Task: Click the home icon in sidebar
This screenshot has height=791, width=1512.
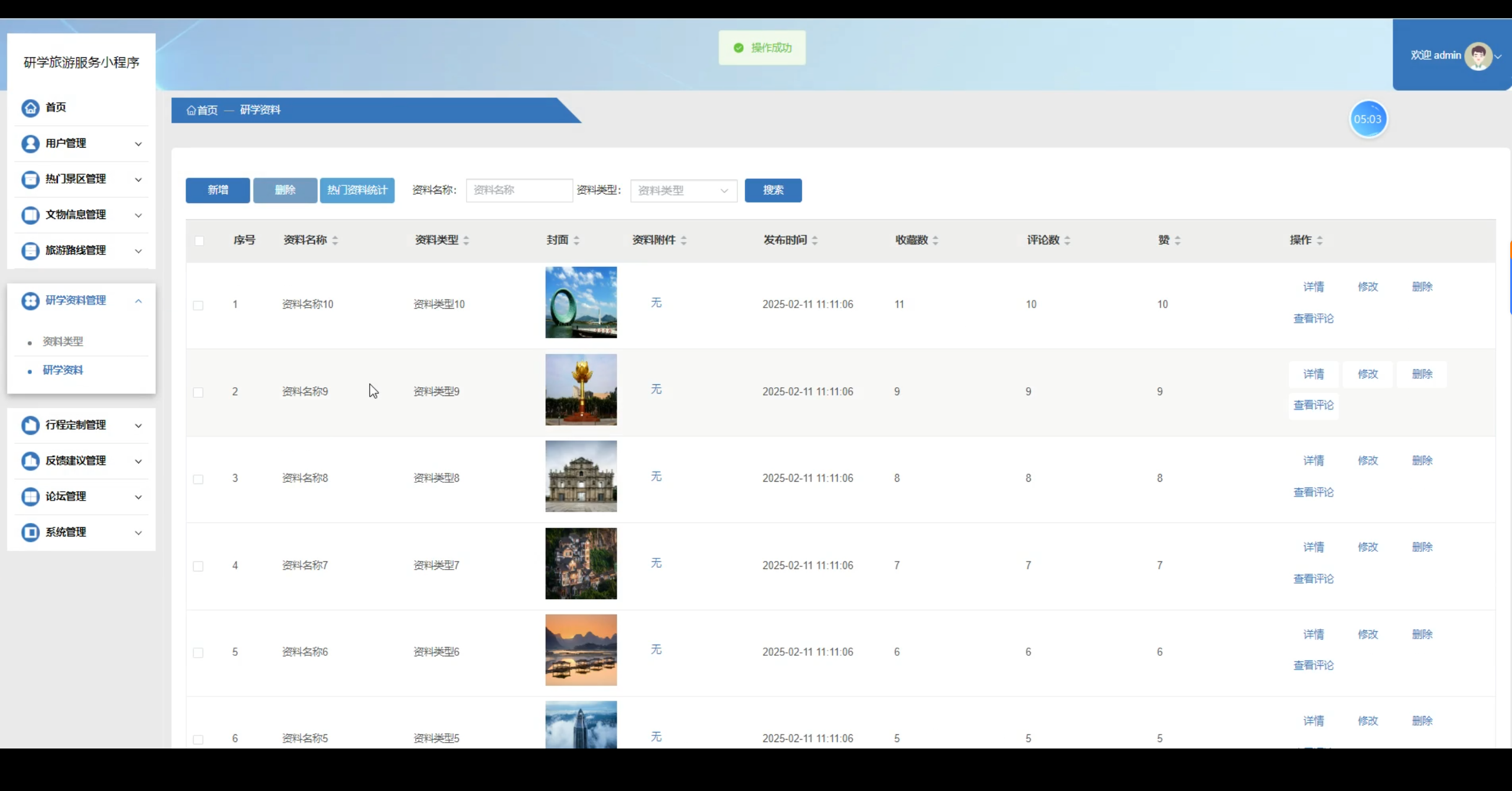Action: pyautogui.click(x=30, y=107)
